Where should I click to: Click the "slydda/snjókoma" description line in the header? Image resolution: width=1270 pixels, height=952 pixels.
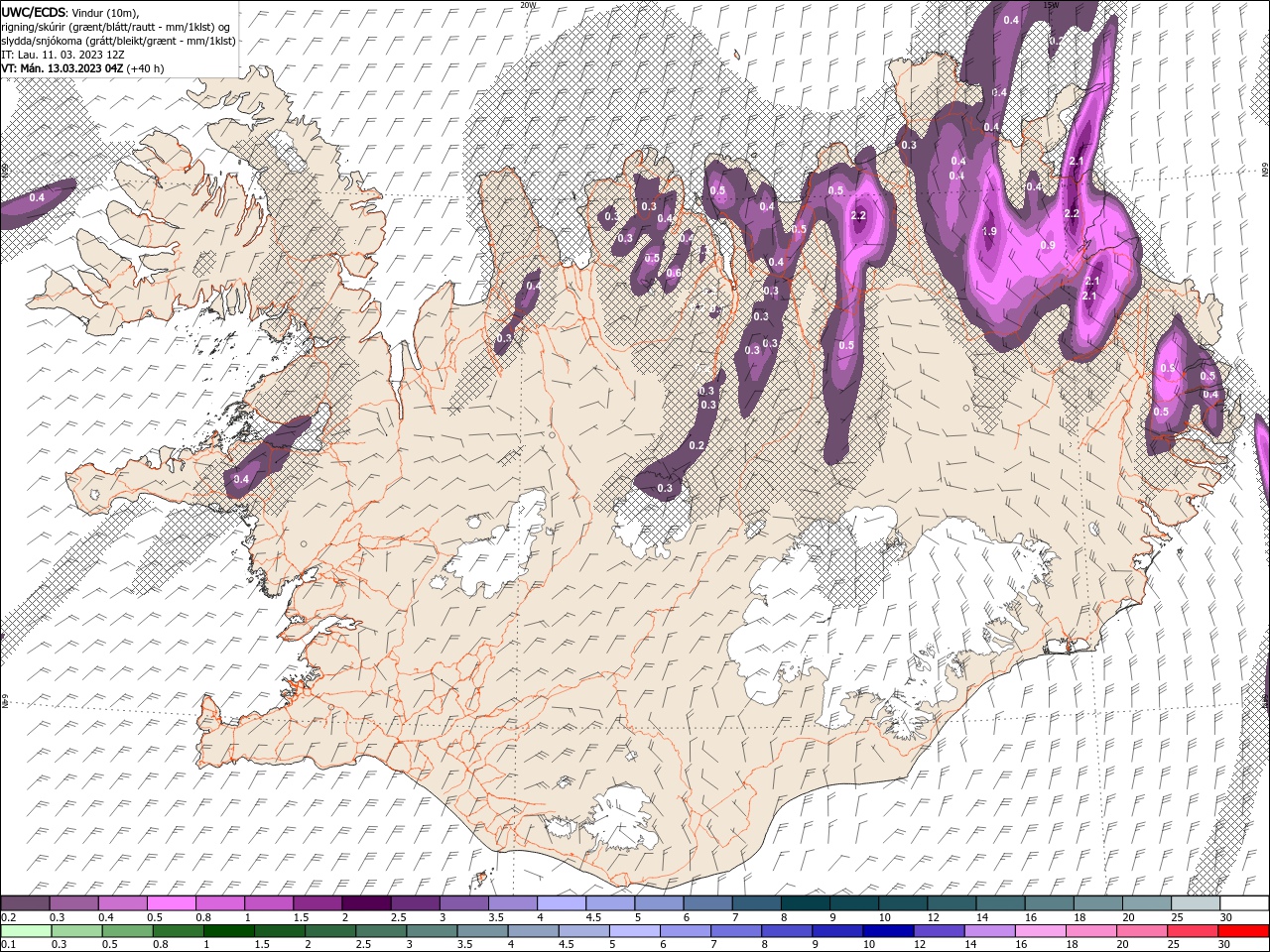118,41
